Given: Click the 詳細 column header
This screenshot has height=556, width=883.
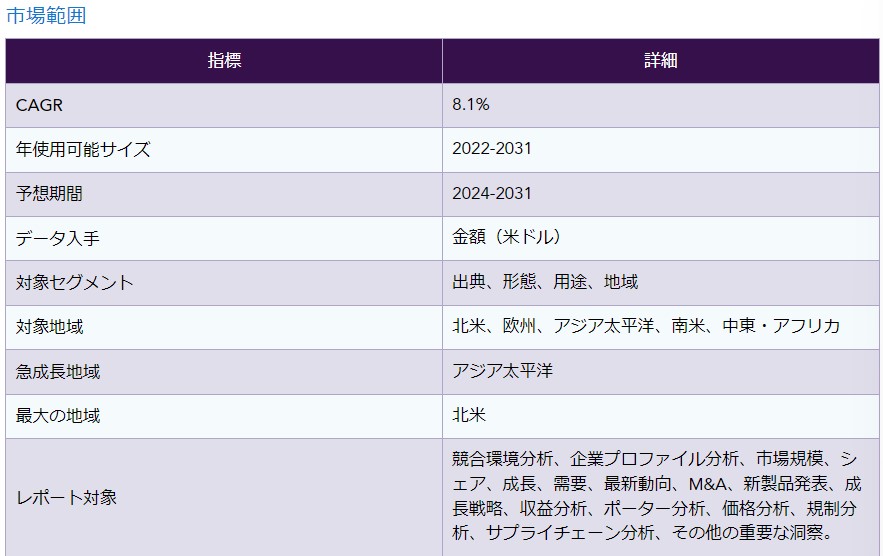Looking at the screenshot, I should (x=661, y=61).
